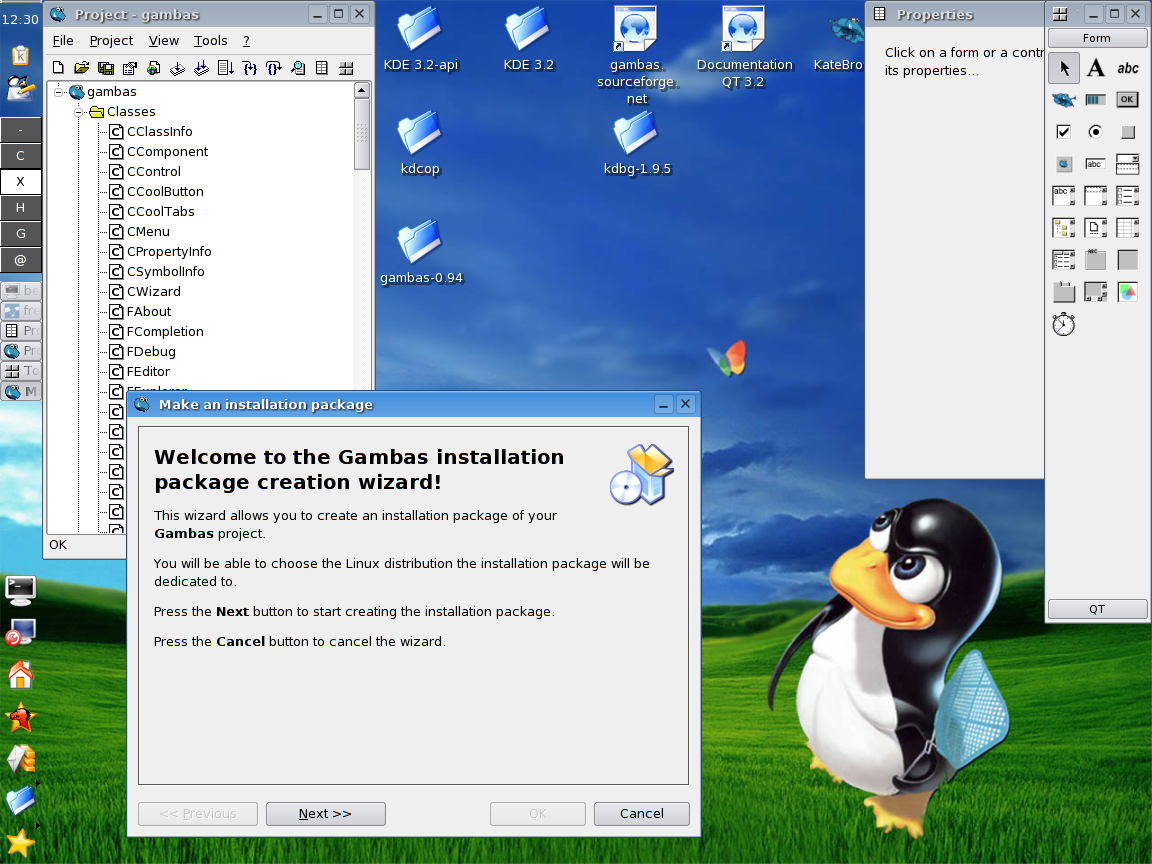
Task: Click the Open project folder icon
Action: 81,68
